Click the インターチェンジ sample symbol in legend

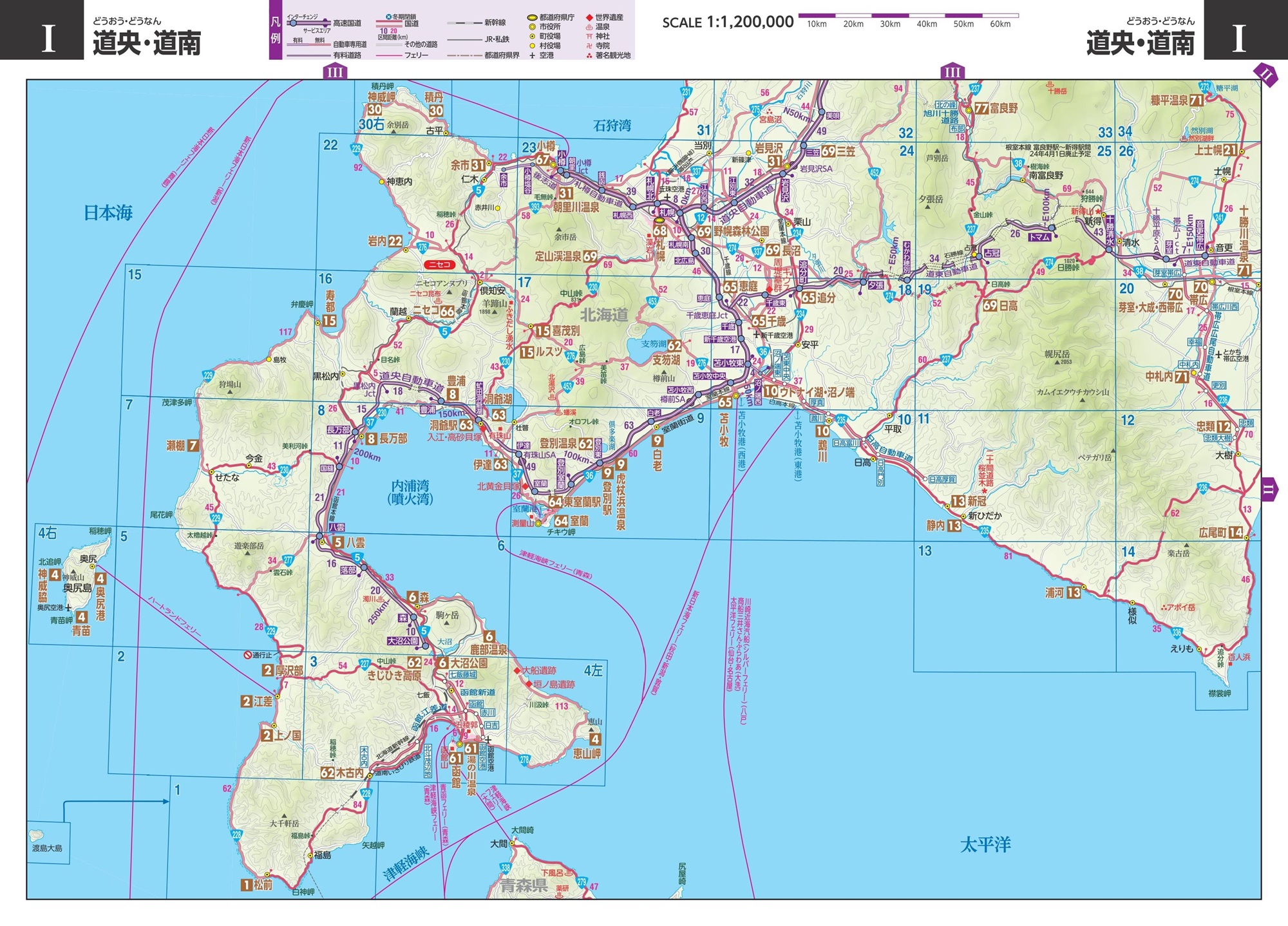click(294, 23)
